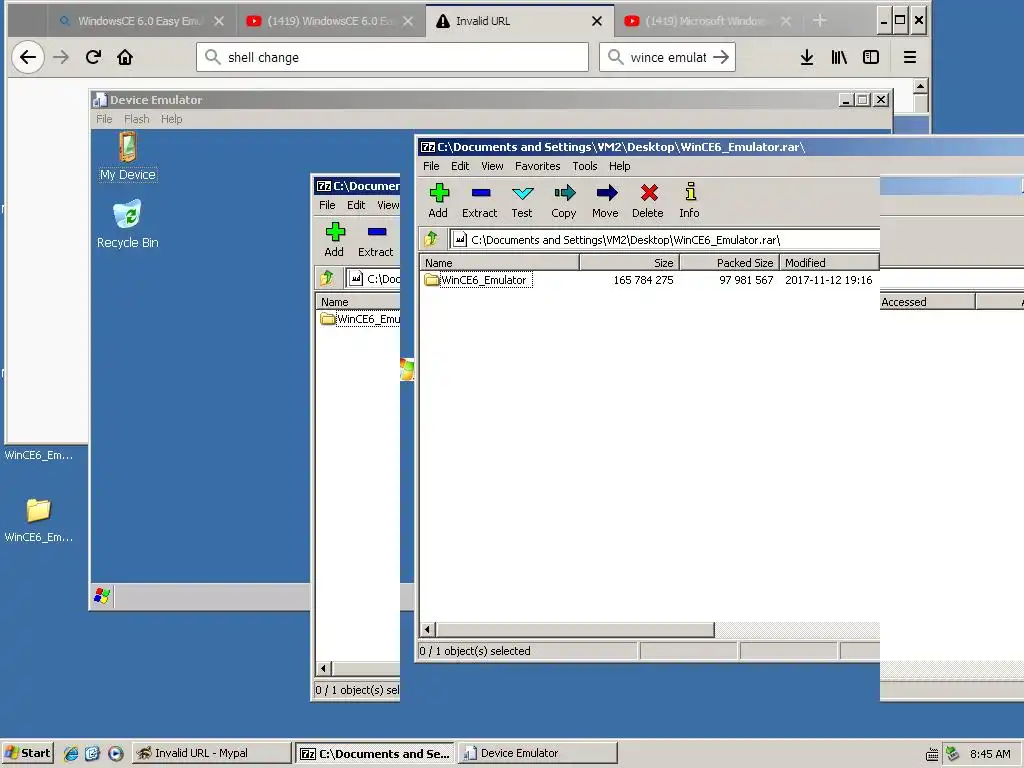Open Help menu in front 7-Zip window
This screenshot has height=768, width=1024.
[620, 166]
